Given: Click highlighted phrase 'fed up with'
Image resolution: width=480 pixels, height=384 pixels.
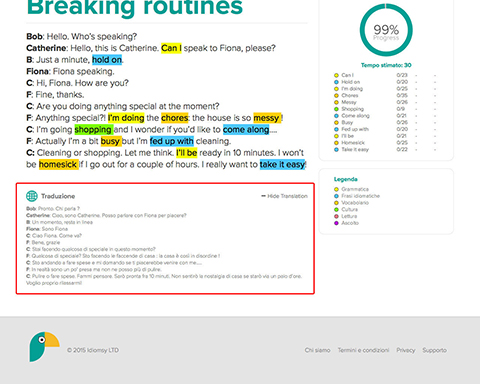Looking at the screenshot, I should click(172, 141).
